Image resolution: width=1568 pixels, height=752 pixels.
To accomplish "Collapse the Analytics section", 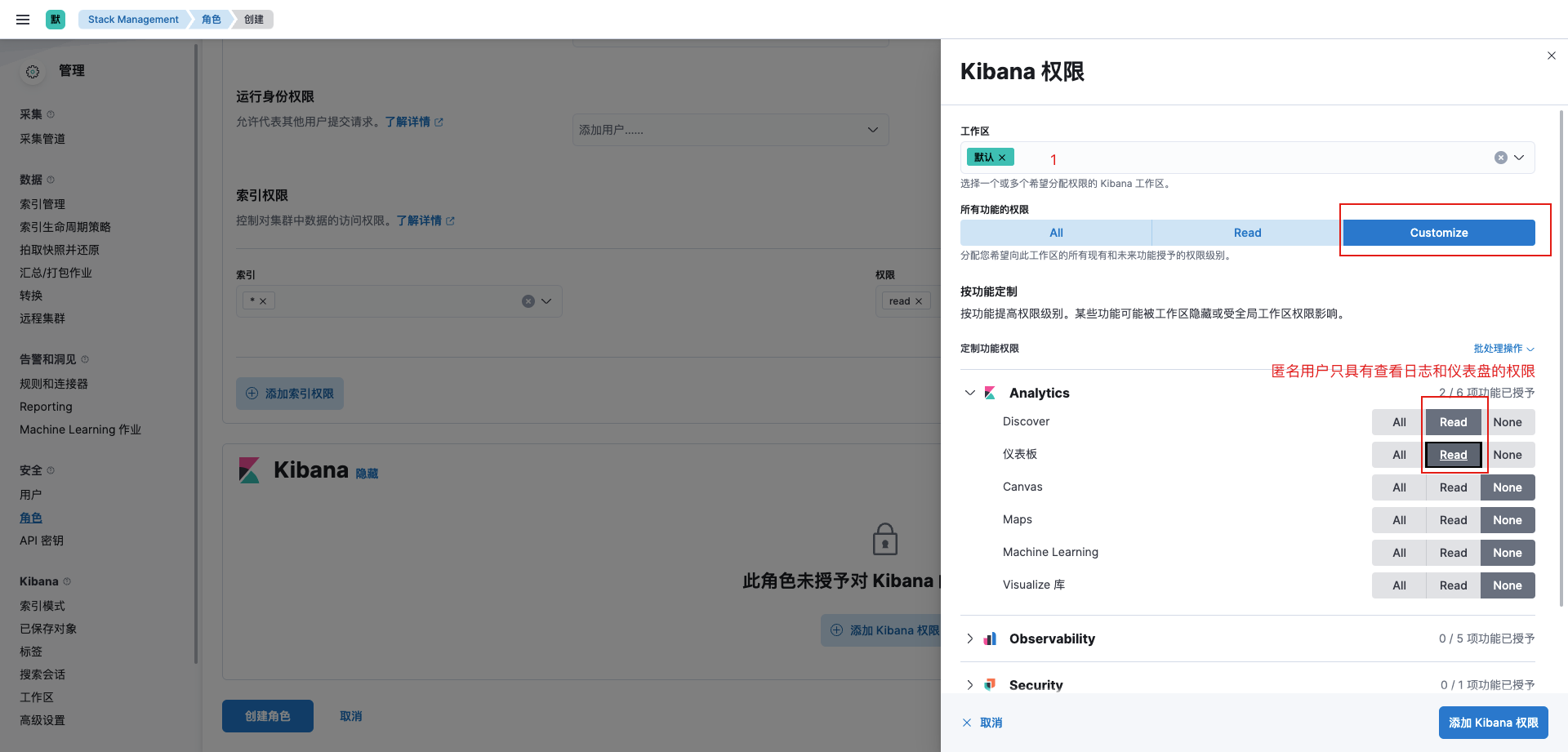I will point(970,393).
